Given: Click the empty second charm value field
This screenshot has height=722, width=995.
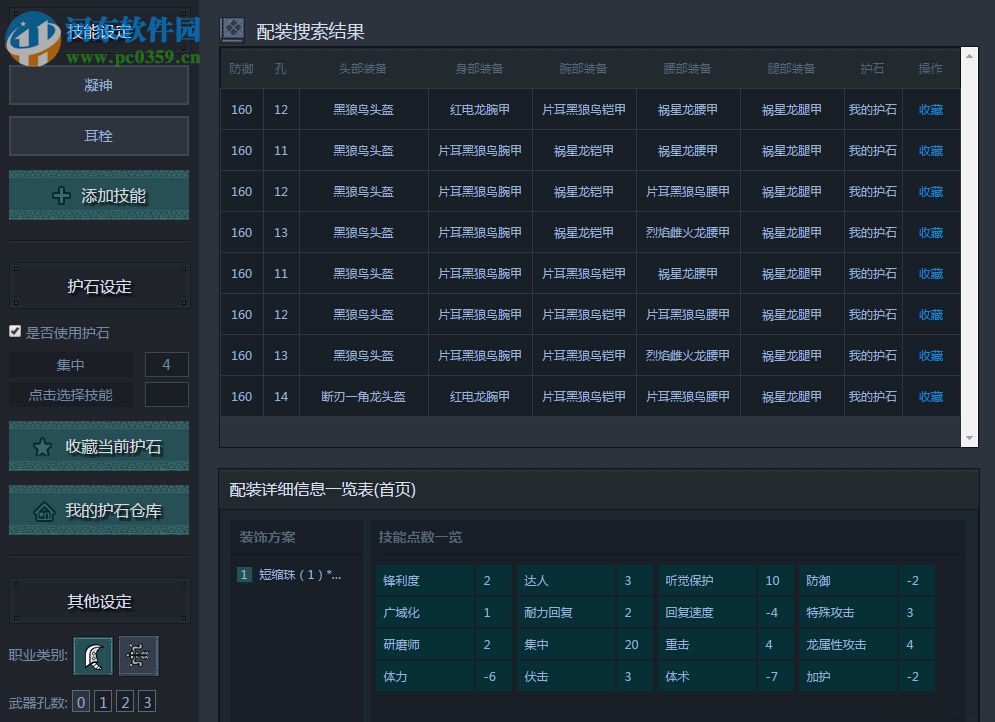Looking at the screenshot, I should pos(166,395).
